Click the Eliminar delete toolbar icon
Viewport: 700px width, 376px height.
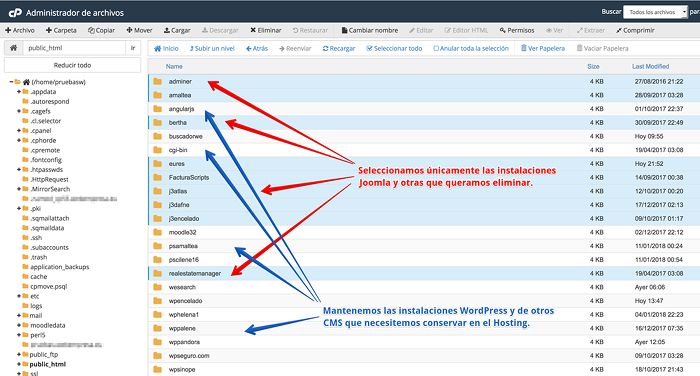pos(253,30)
